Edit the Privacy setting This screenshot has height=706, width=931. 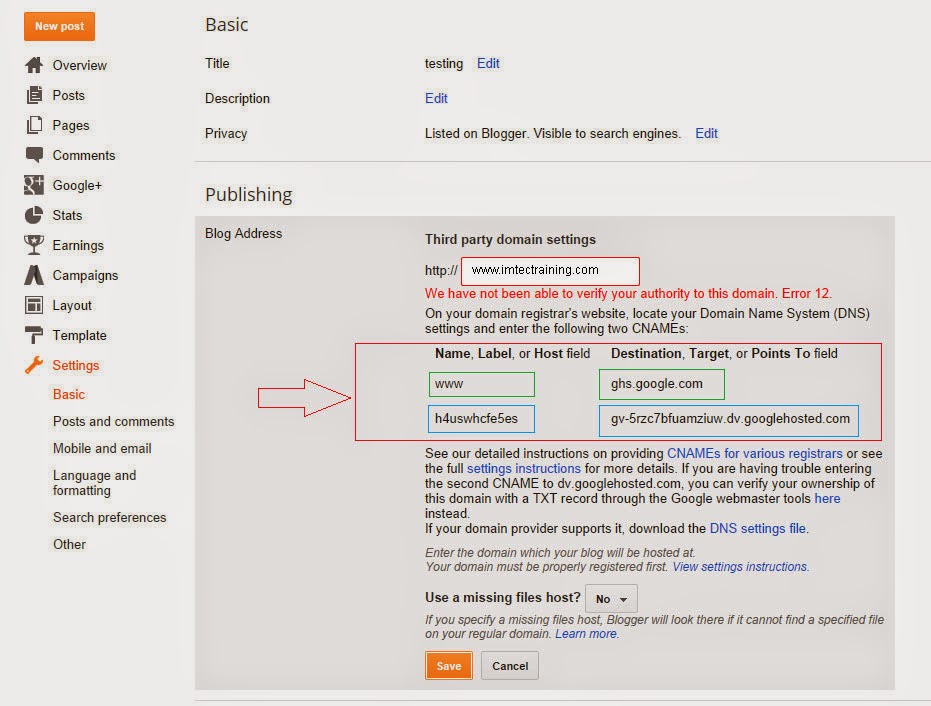[x=706, y=133]
